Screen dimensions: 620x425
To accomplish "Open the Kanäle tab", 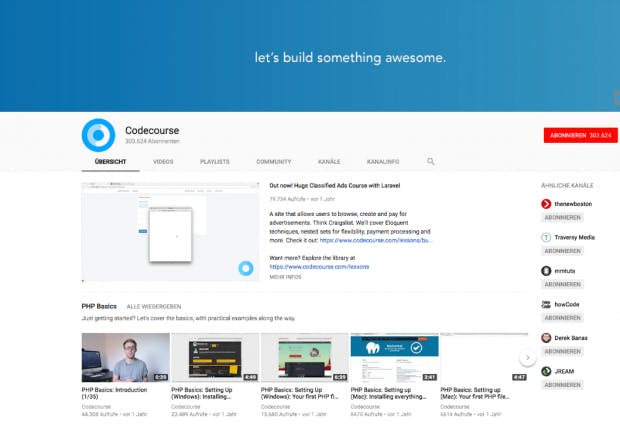I will 329,162.
